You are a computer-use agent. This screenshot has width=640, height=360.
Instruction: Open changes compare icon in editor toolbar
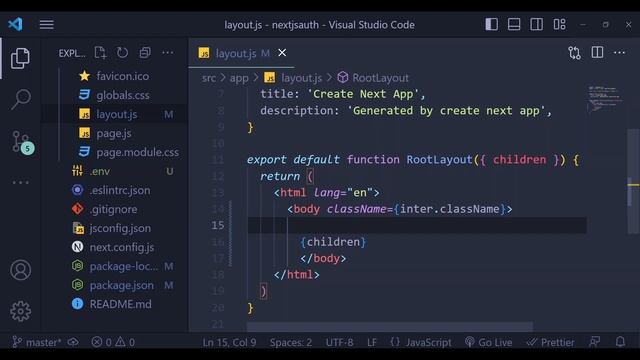coord(574,53)
